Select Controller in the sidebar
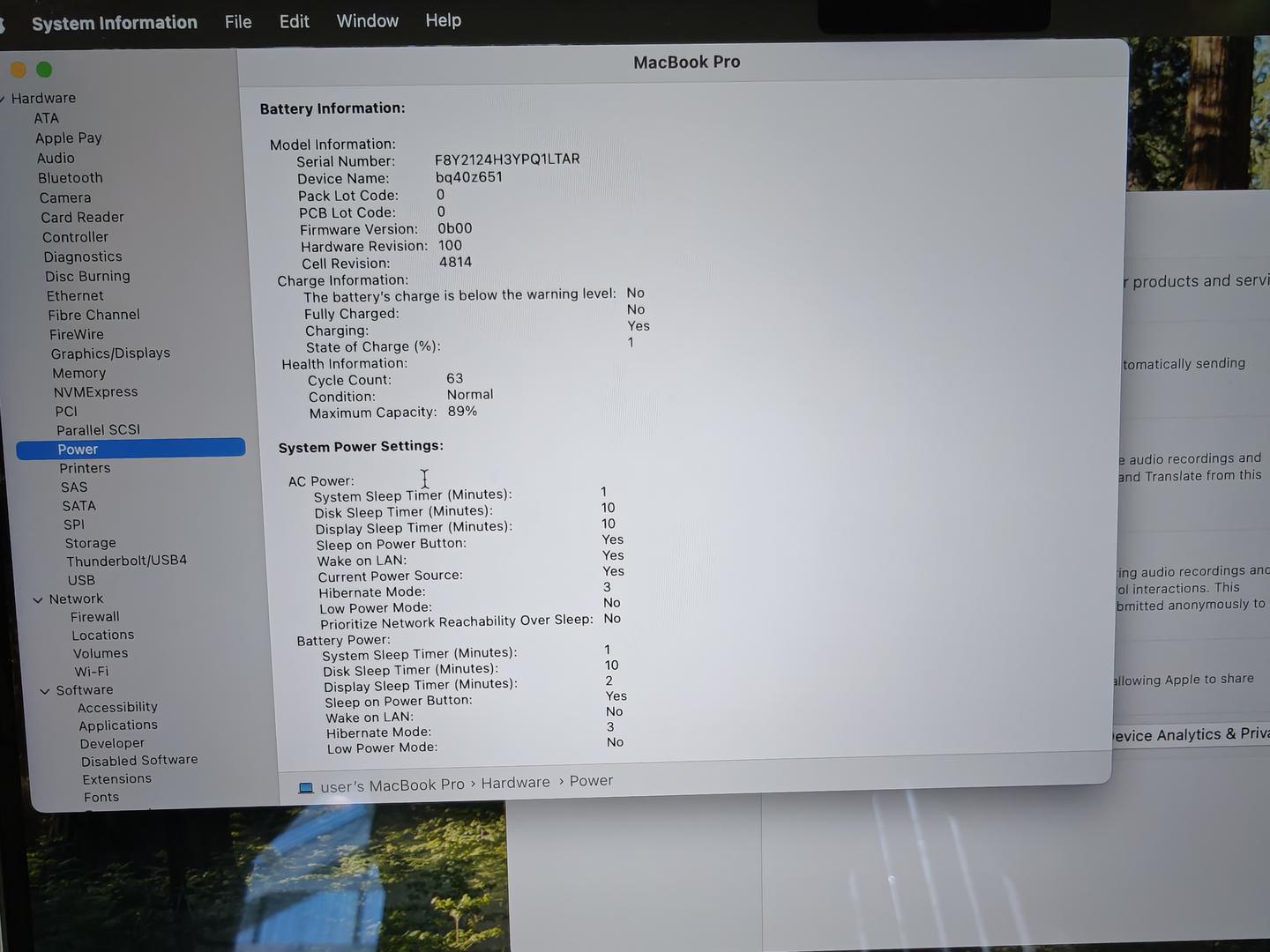The width and height of the screenshot is (1270, 952). pyautogui.click(x=75, y=237)
